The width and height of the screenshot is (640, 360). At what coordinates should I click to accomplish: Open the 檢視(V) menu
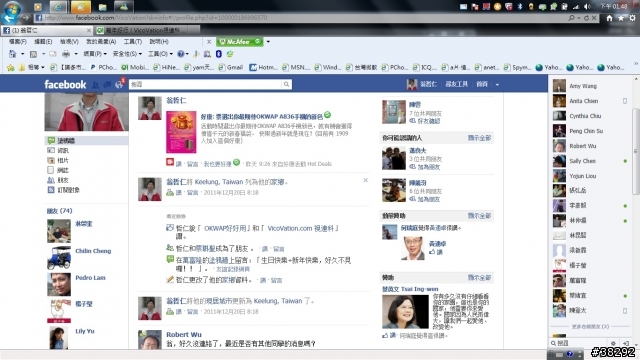69,42
